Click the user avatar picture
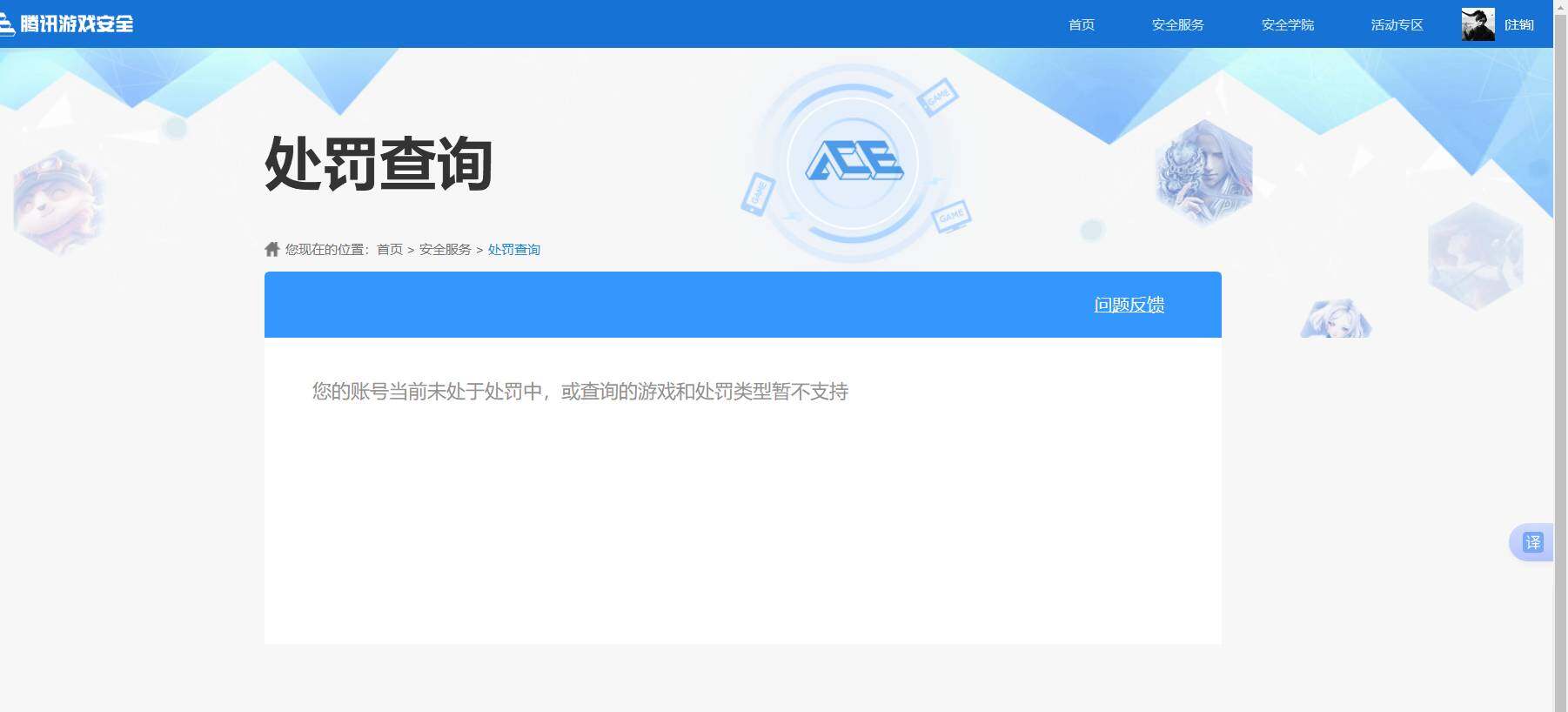 click(1478, 24)
